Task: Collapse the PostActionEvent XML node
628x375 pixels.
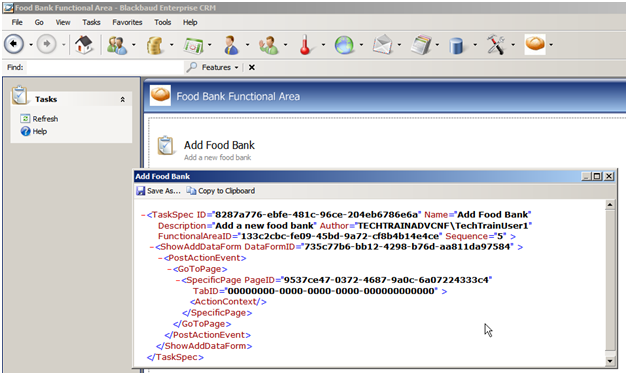Action: (160, 258)
